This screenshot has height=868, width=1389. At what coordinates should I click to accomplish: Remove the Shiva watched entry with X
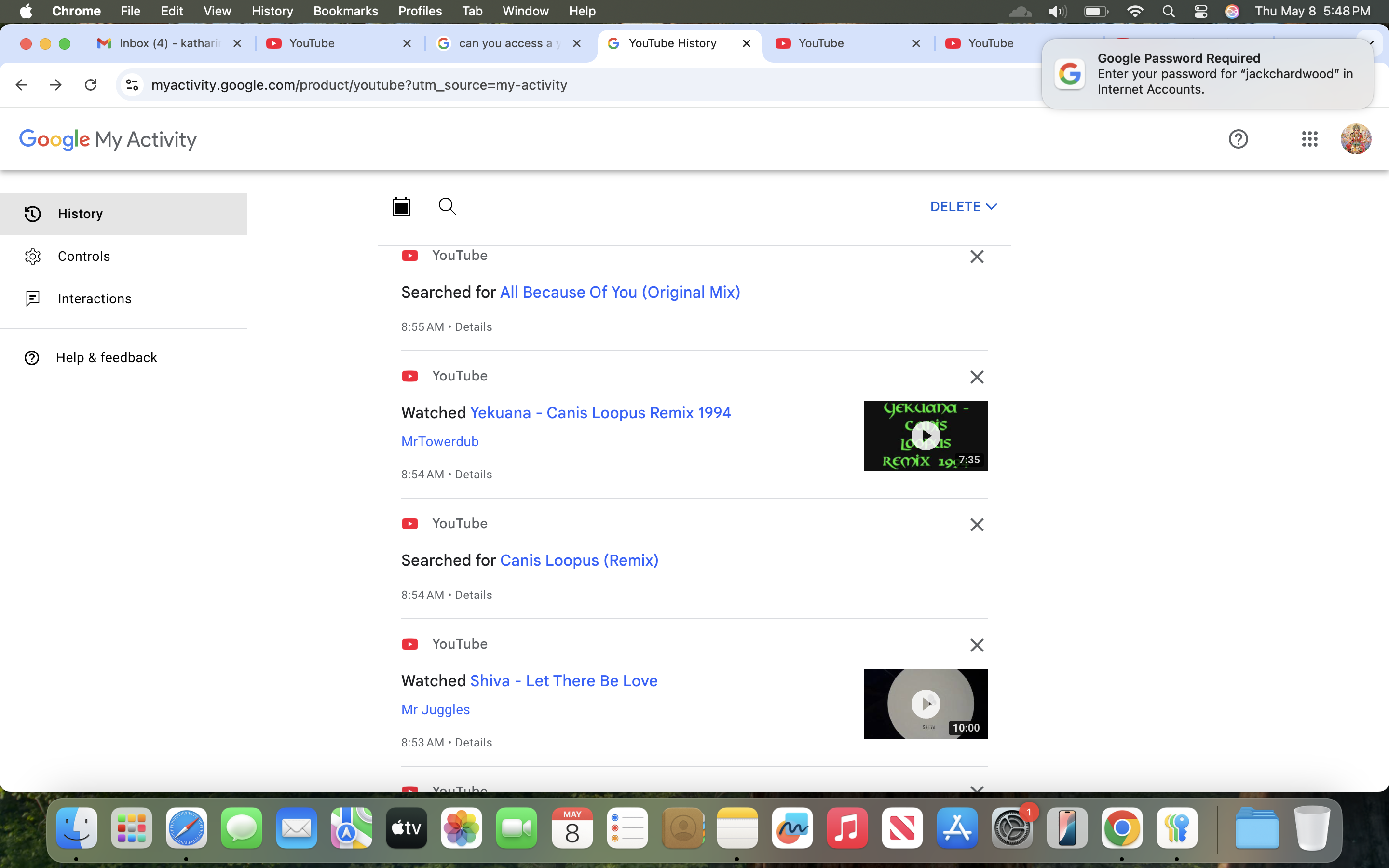click(x=976, y=645)
